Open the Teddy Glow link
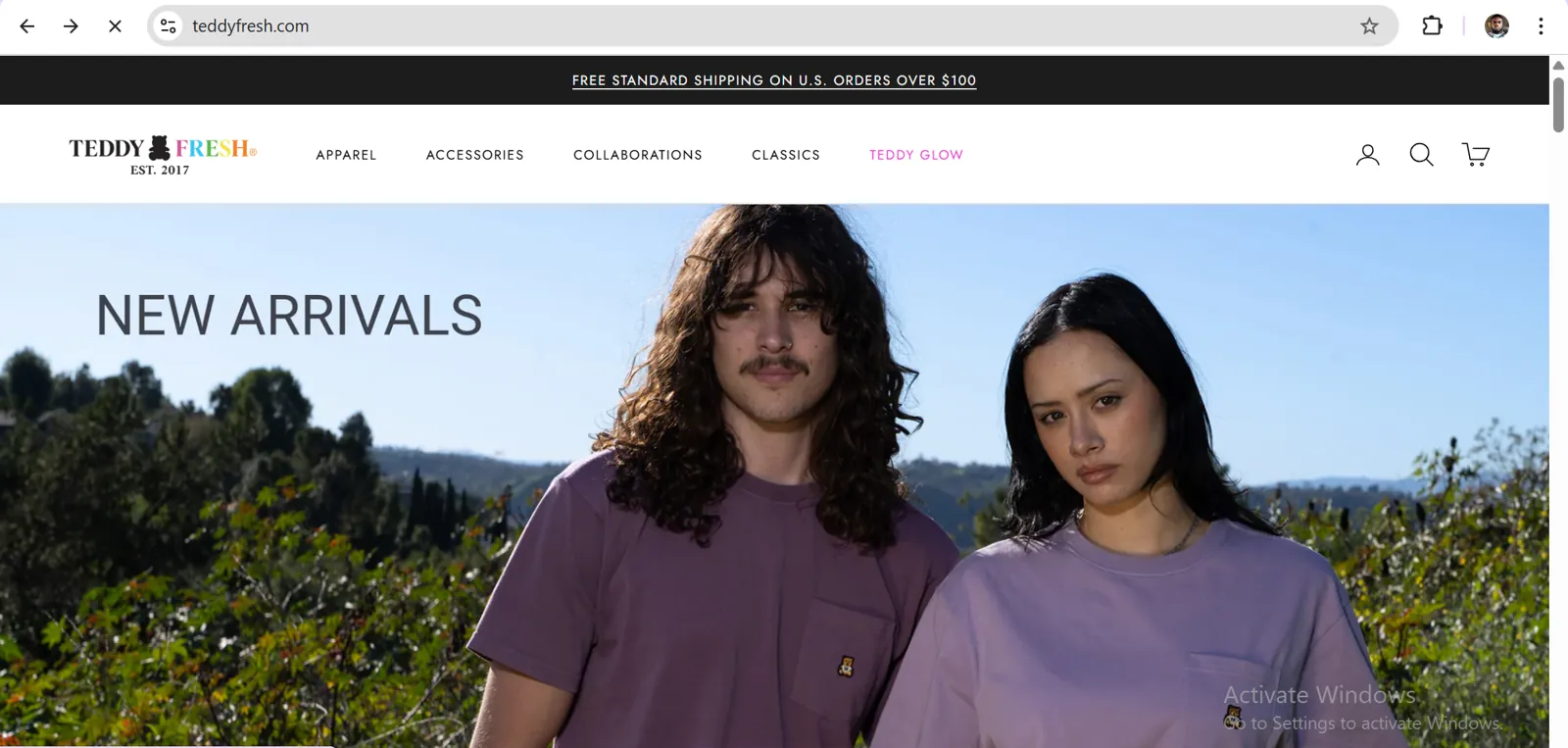This screenshot has height=748, width=1568. pos(916,155)
